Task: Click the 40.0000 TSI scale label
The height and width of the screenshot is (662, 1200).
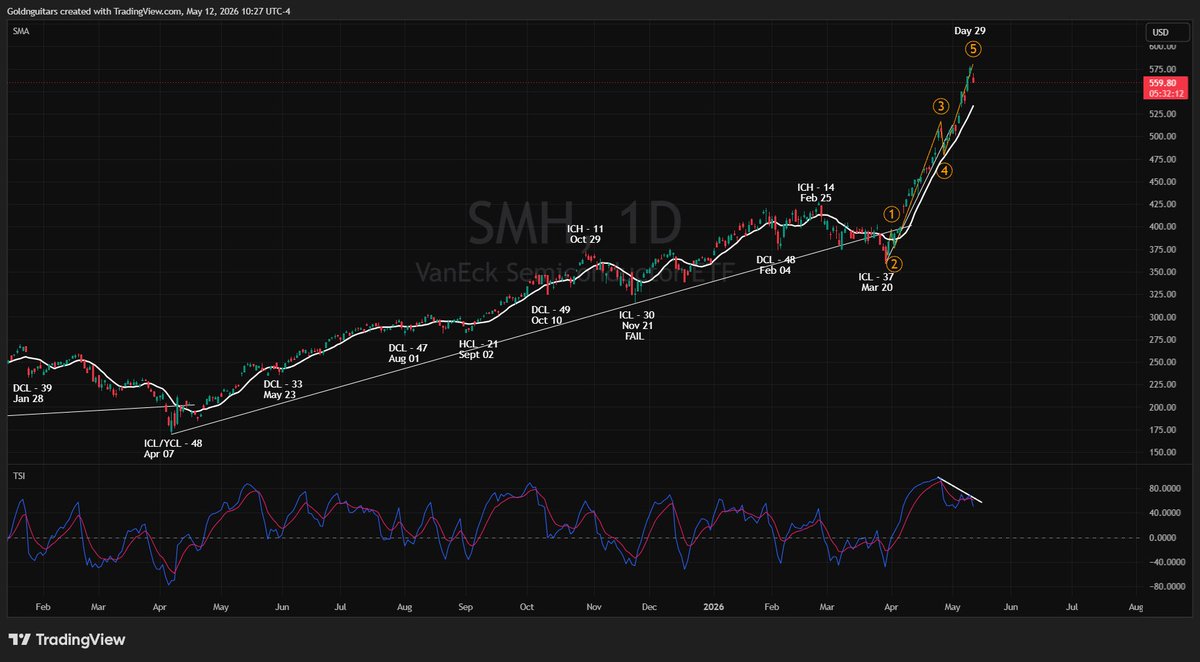Action: coord(1165,513)
